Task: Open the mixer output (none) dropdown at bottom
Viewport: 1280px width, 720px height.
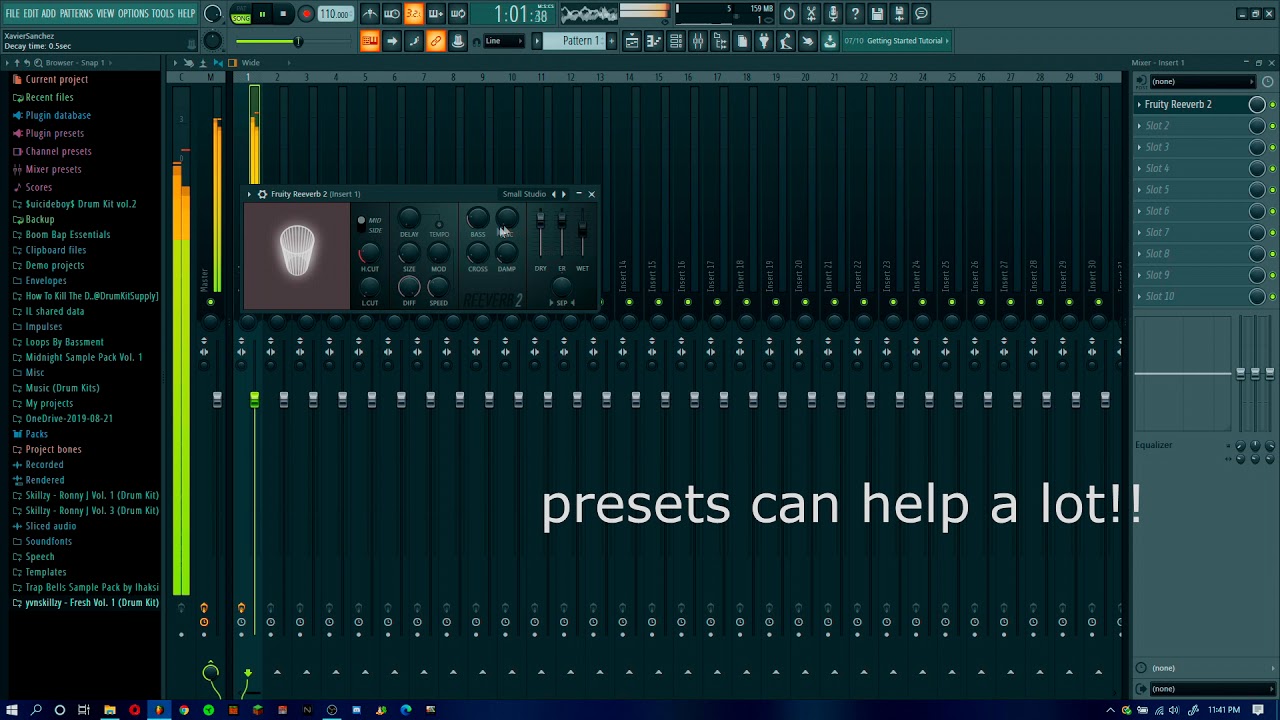Action: [x=1210, y=688]
